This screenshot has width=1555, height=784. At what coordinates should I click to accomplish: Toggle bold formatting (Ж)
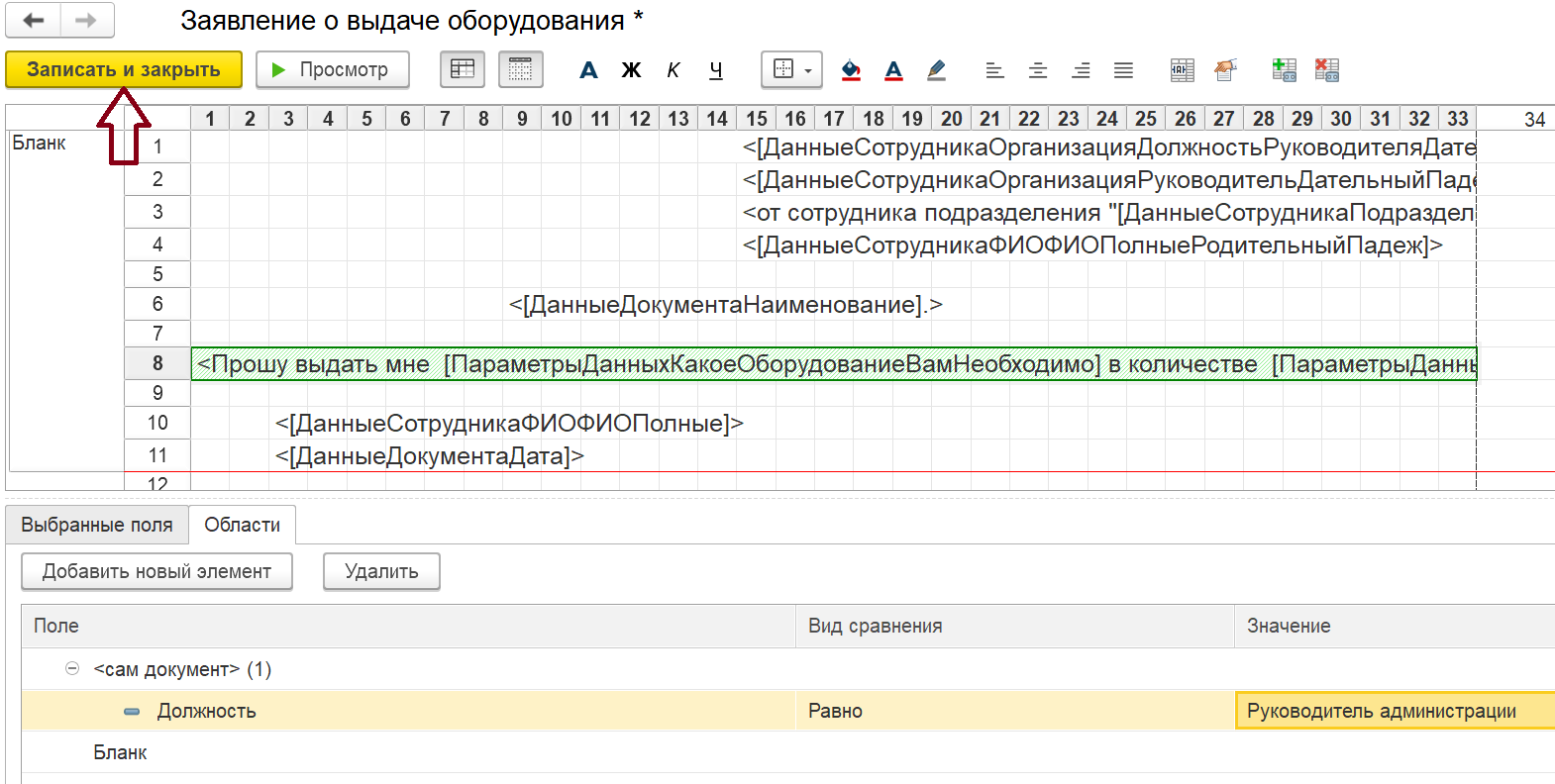631,70
